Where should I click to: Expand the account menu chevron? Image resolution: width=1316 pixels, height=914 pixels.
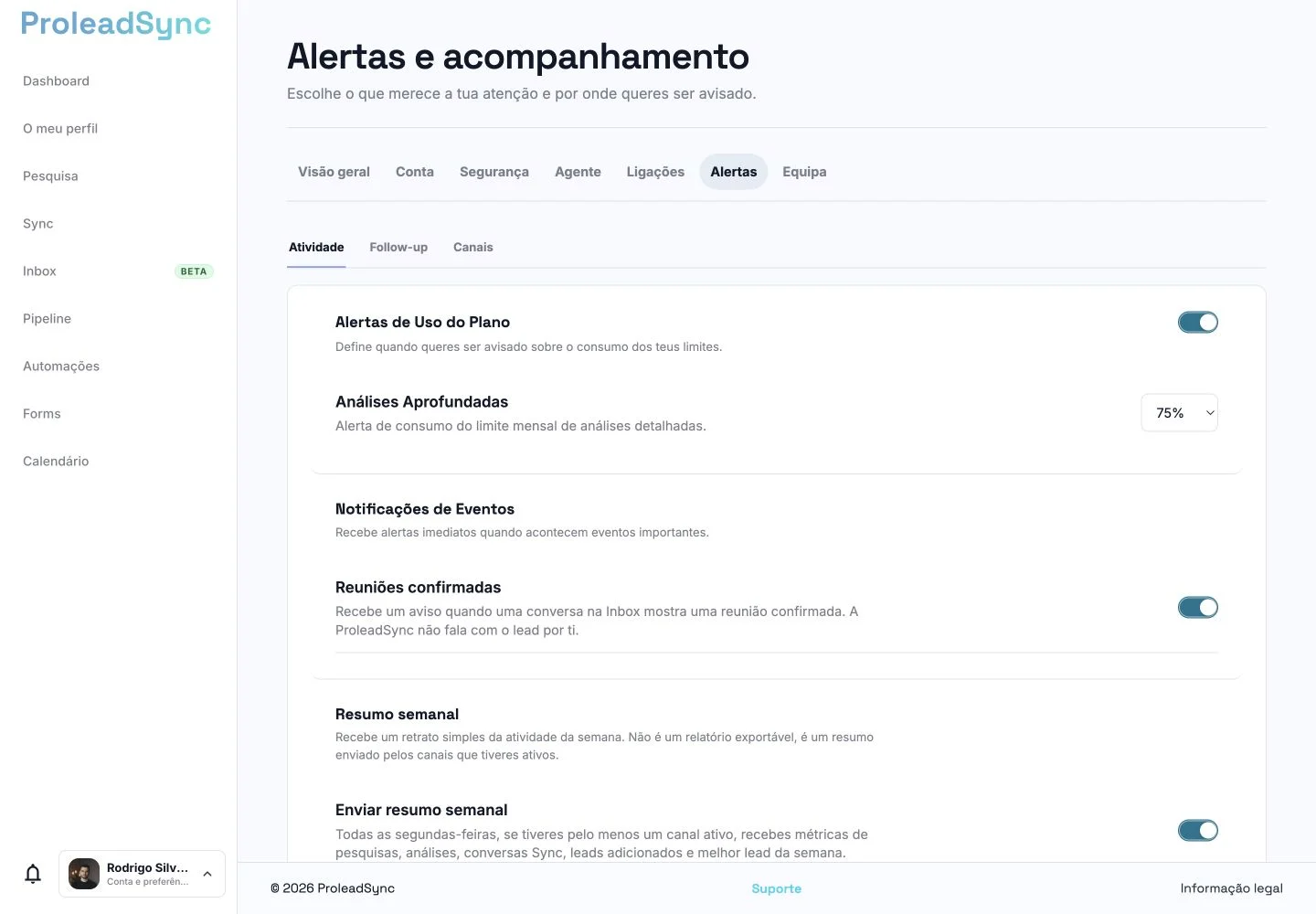pos(207,874)
